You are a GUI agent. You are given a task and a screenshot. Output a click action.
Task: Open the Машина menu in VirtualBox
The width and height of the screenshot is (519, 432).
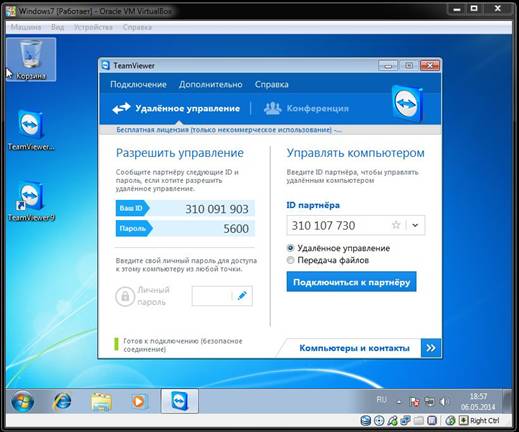[26, 27]
